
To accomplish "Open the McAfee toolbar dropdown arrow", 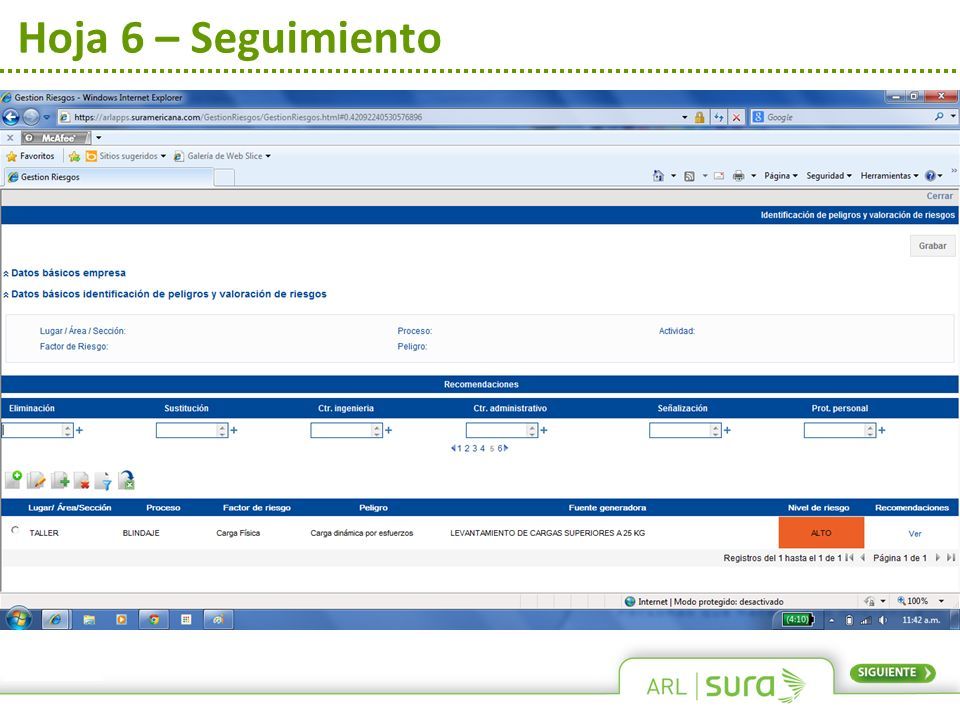I will tap(99, 138).
